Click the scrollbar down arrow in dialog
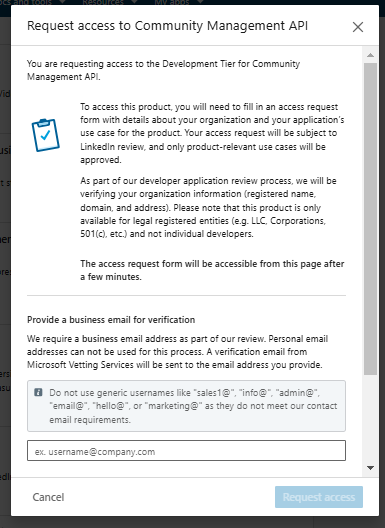Viewport: 385px width, 528px height. coord(371,468)
